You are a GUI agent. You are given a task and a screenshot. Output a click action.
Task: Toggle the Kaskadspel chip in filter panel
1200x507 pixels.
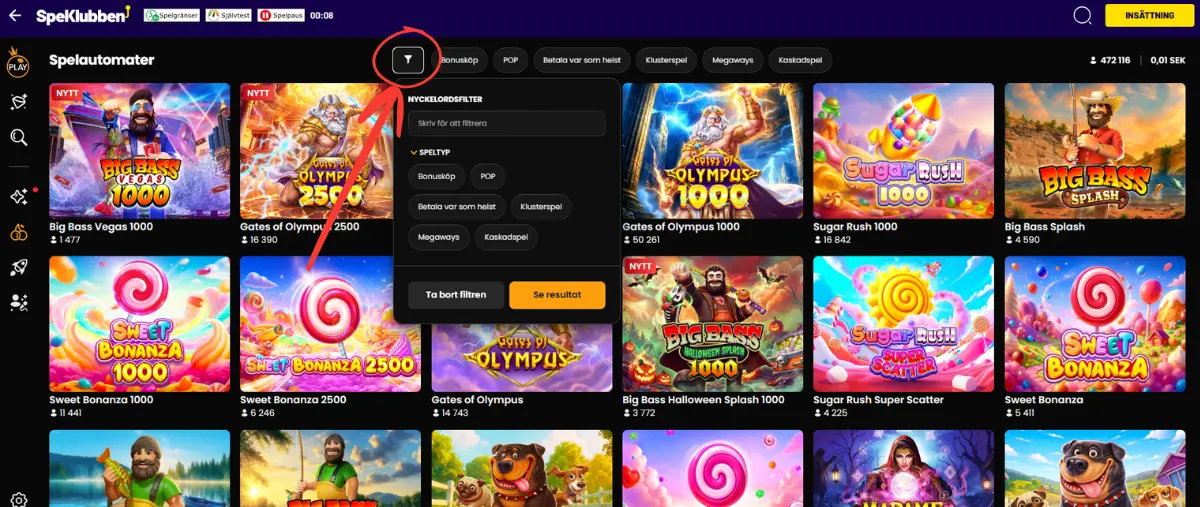click(x=506, y=238)
